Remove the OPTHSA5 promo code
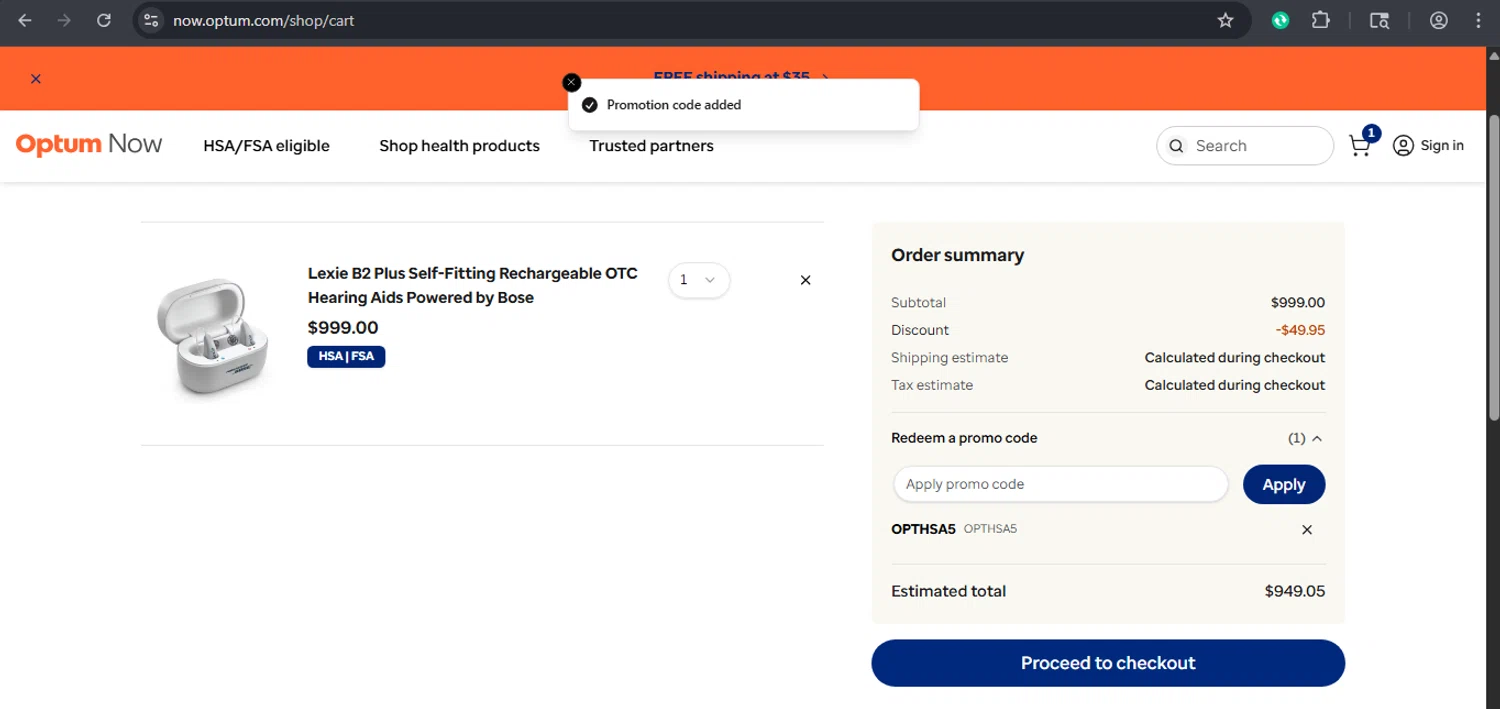 (1306, 530)
